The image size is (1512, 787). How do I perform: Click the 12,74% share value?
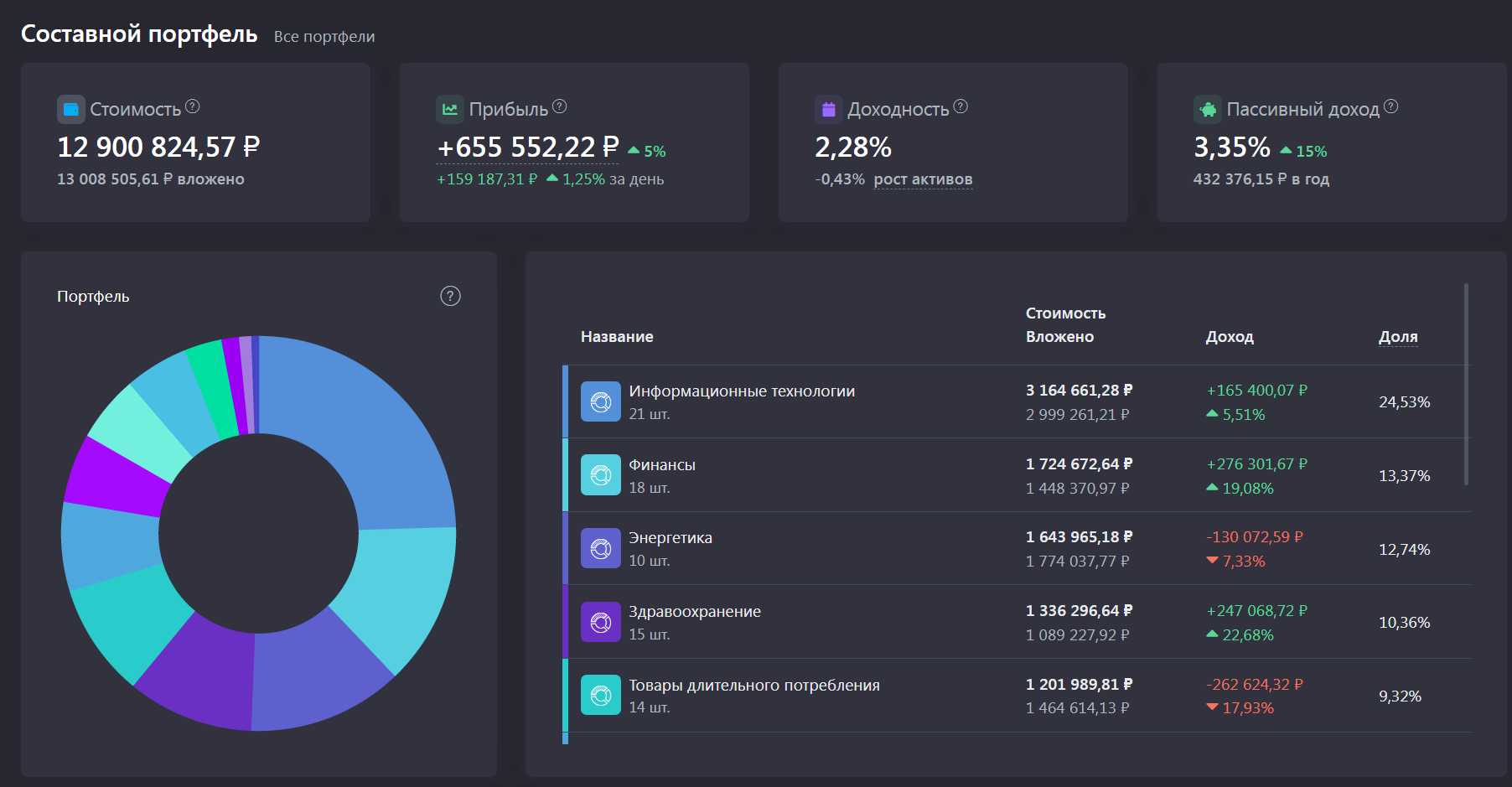(x=1405, y=550)
